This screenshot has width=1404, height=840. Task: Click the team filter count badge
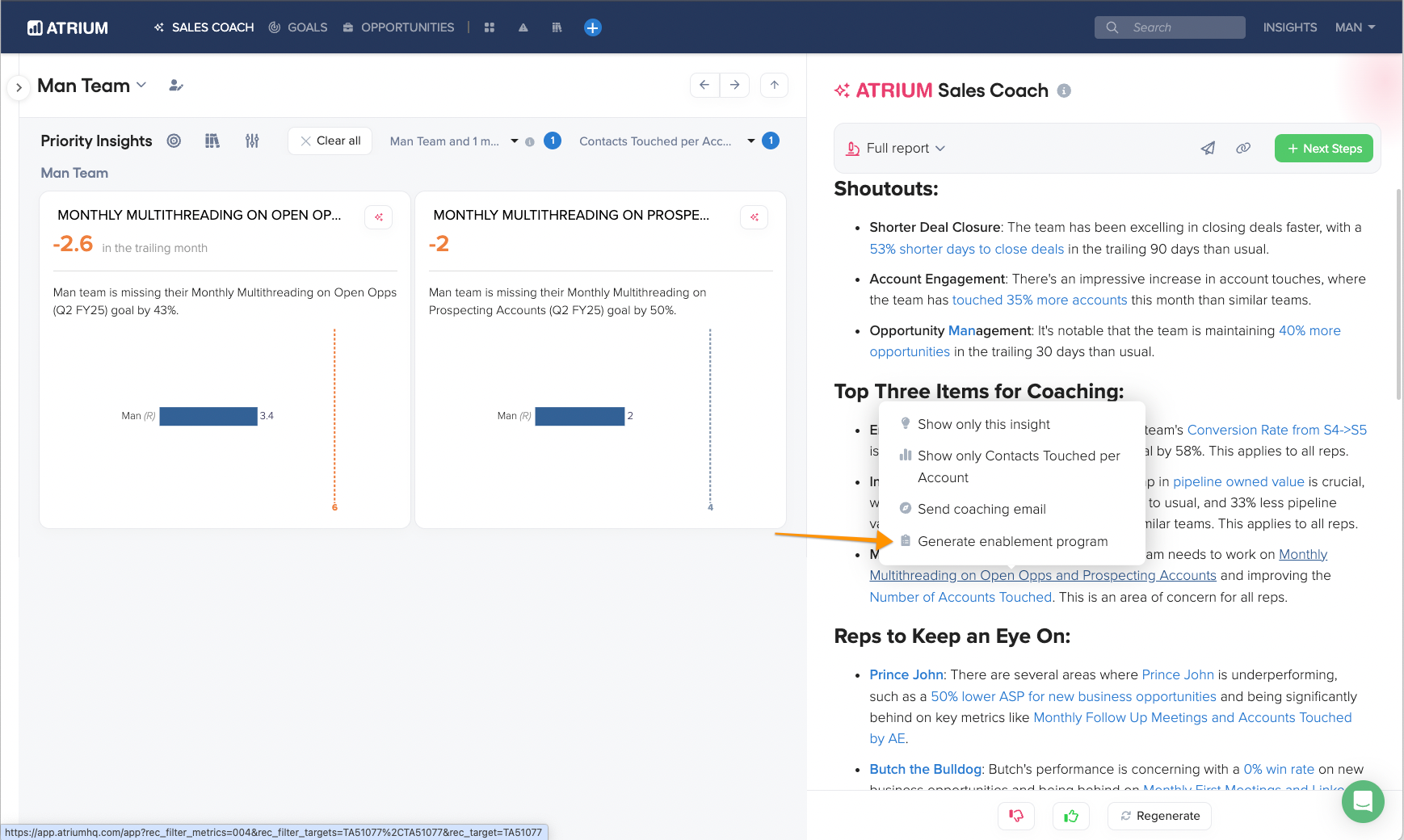coord(553,141)
